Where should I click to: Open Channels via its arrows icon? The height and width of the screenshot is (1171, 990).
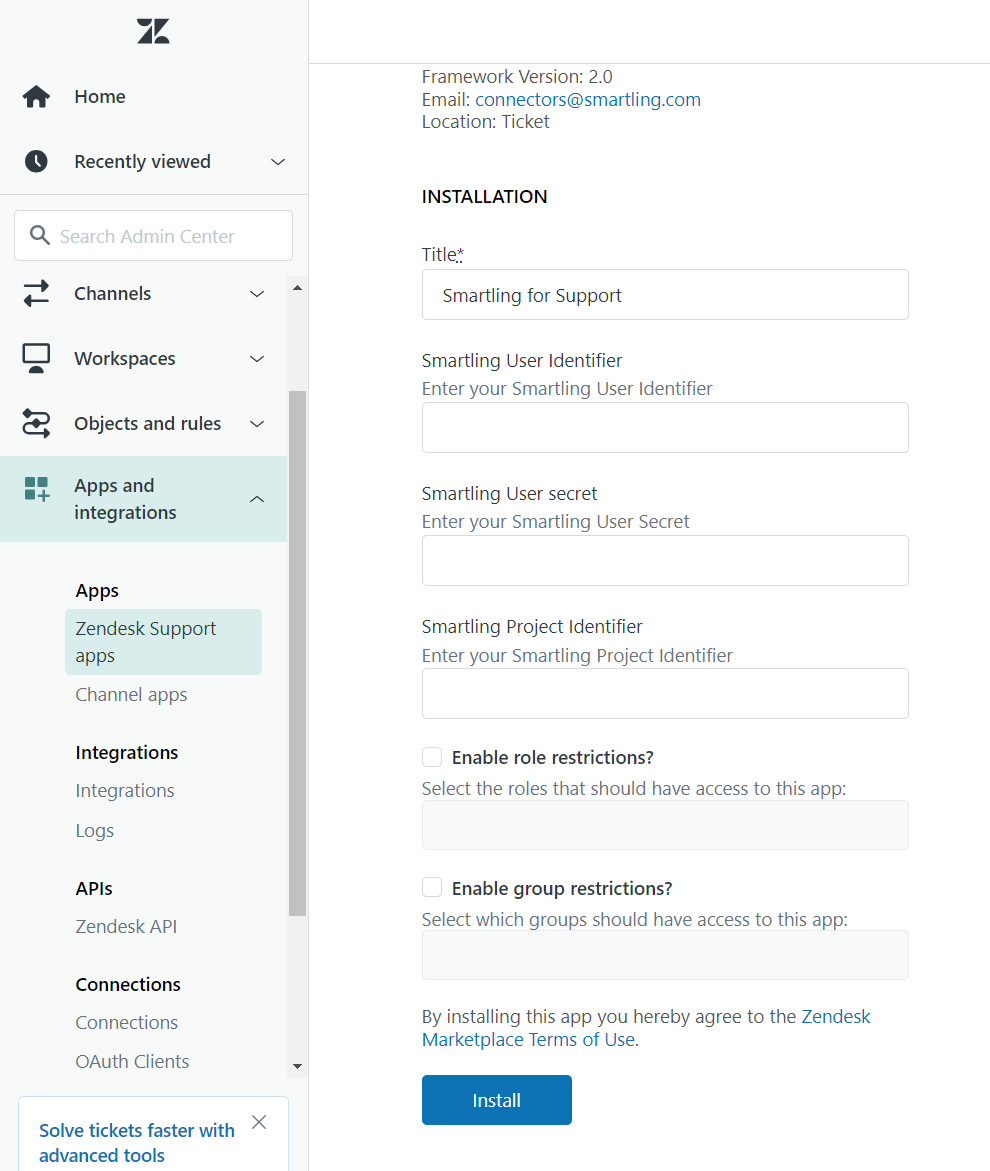click(x=36, y=293)
